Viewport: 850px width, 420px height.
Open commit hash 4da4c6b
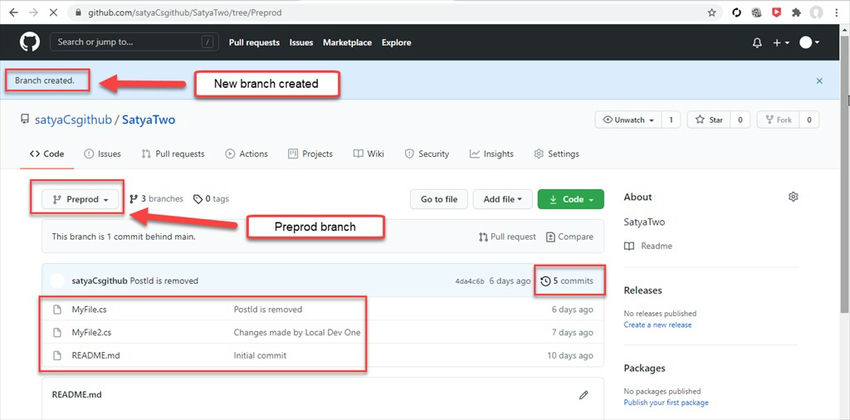point(469,281)
